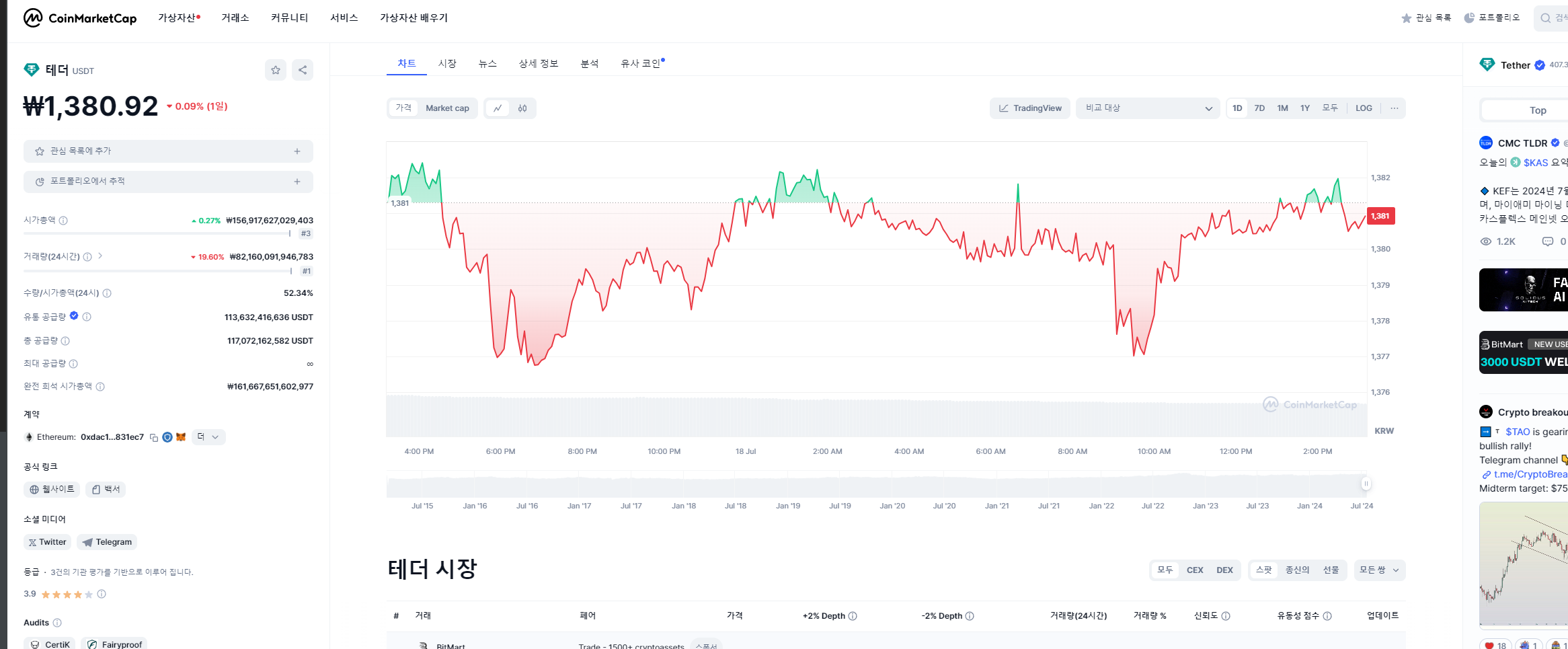The image size is (1568, 649).
Task: Click the chart range slider handle
Action: click(1366, 484)
